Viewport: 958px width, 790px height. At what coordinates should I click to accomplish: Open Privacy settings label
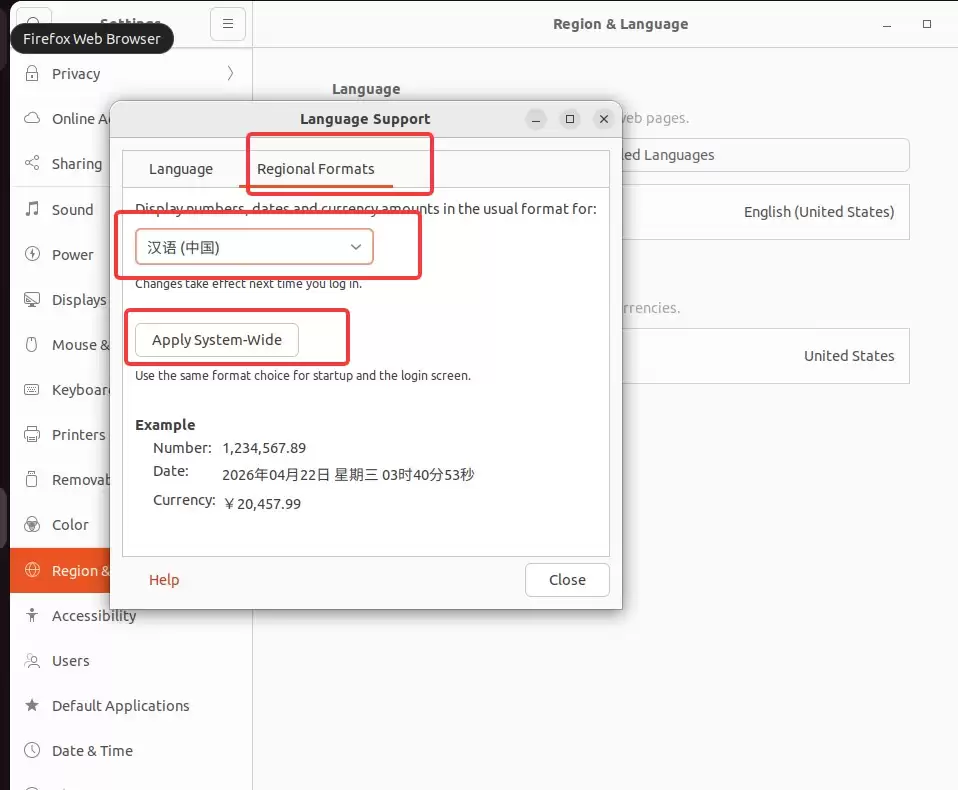tap(76, 74)
